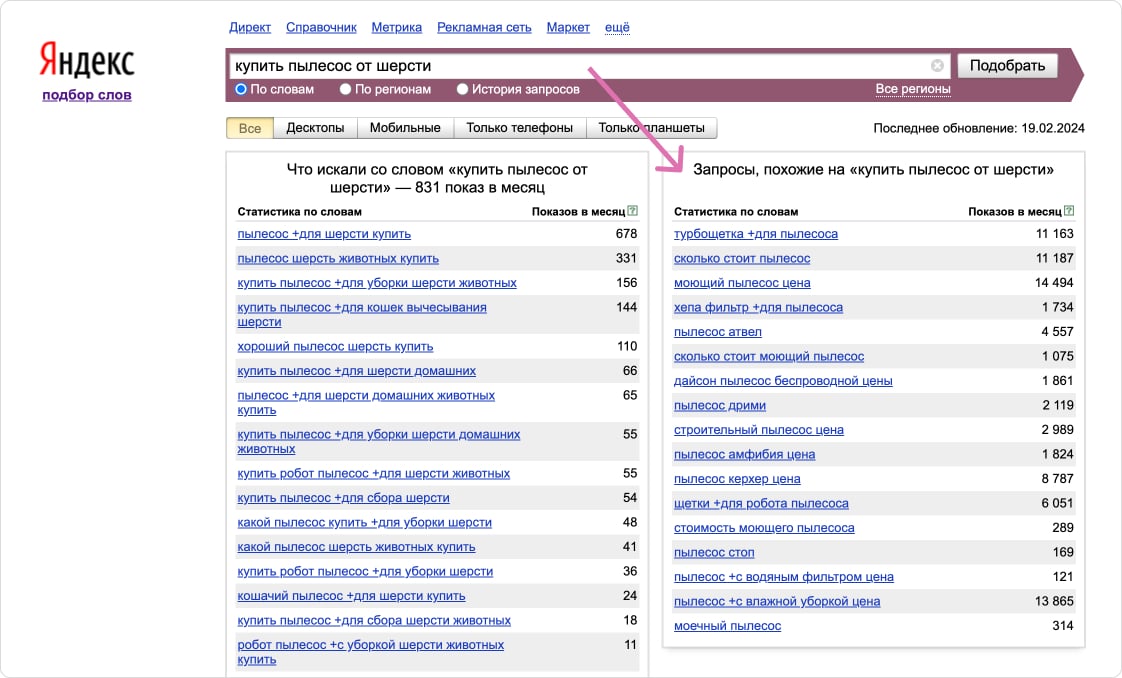The height and width of the screenshot is (678, 1122).
Task: Switch to the 'Мобильные' tab
Action: point(405,128)
